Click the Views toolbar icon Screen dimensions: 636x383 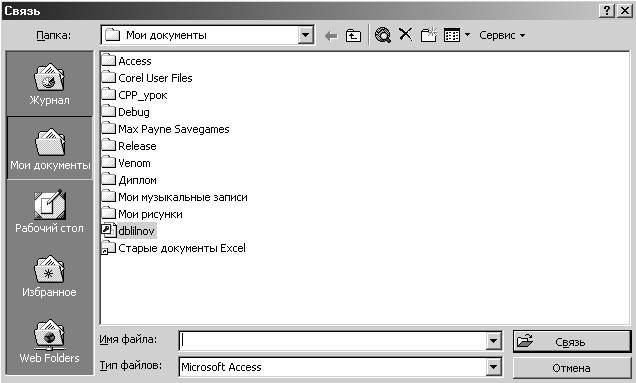452,35
